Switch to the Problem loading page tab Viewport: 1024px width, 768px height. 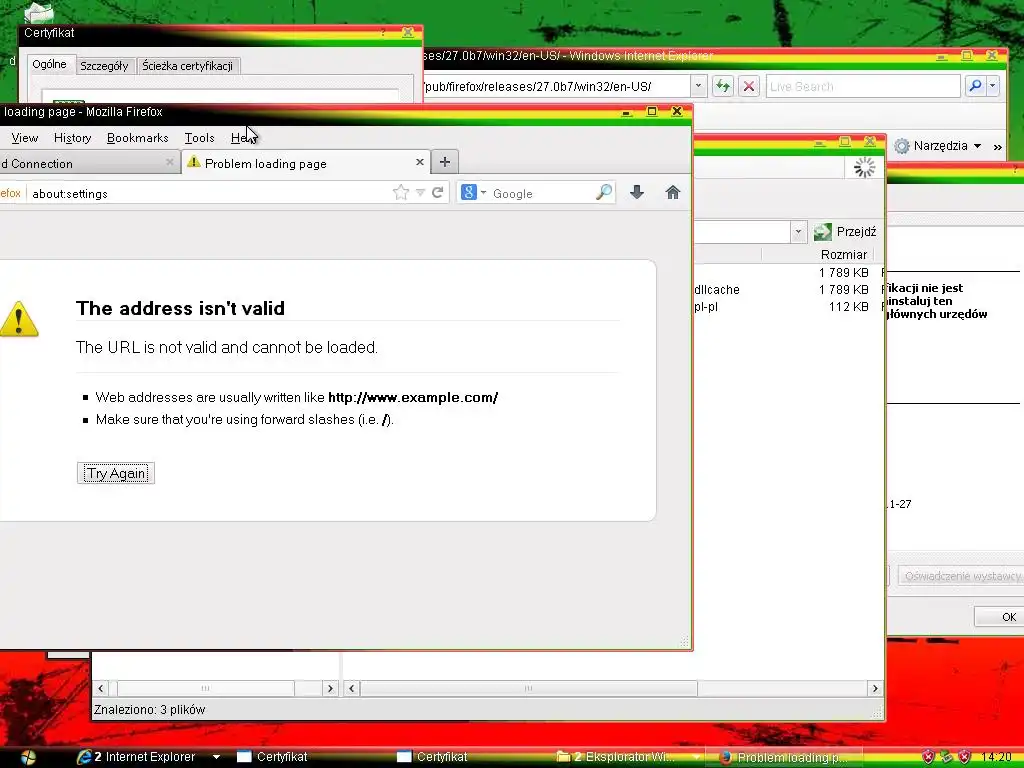305,163
